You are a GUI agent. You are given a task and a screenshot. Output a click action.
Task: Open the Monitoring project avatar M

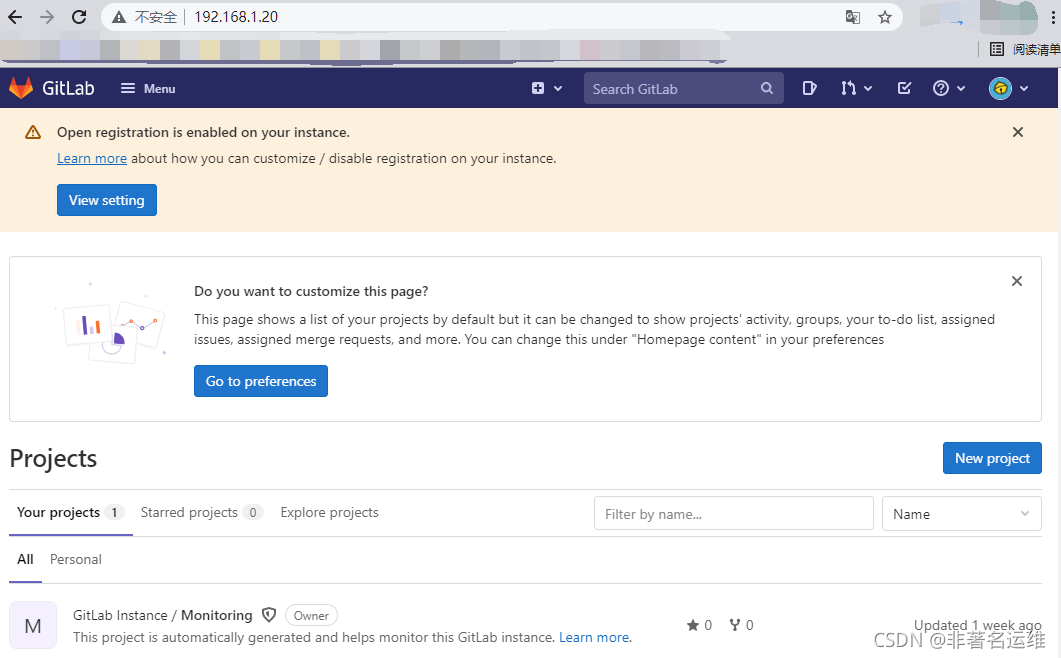pyautogui.click(x=32, y=626)
